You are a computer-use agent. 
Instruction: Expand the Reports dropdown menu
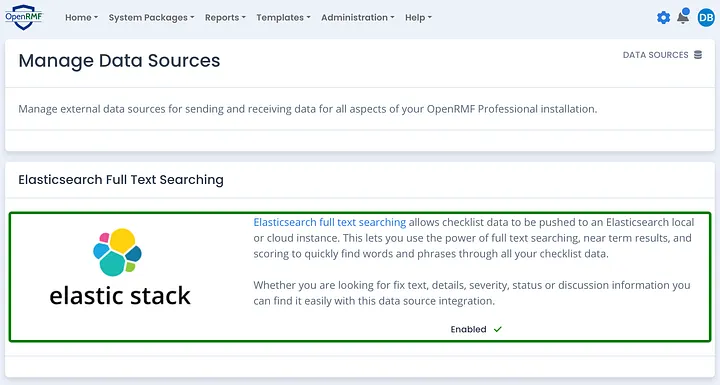pos(225,17)
